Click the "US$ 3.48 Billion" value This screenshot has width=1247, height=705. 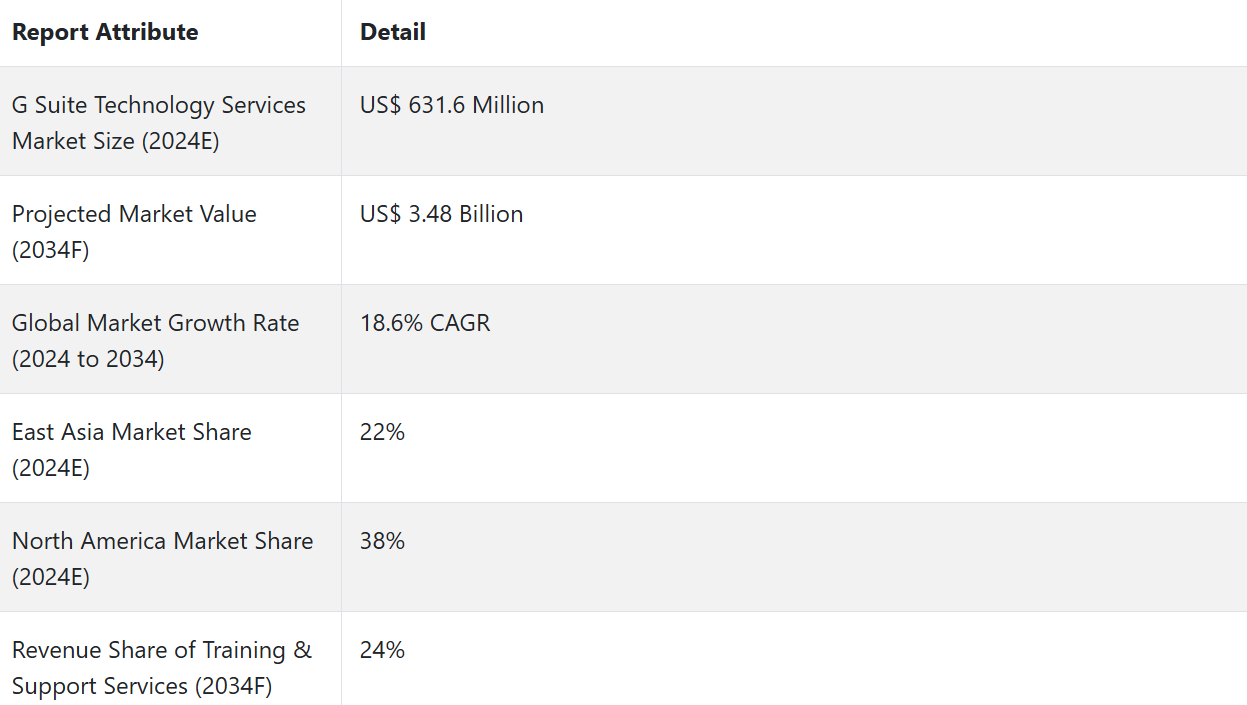[441, 214]
